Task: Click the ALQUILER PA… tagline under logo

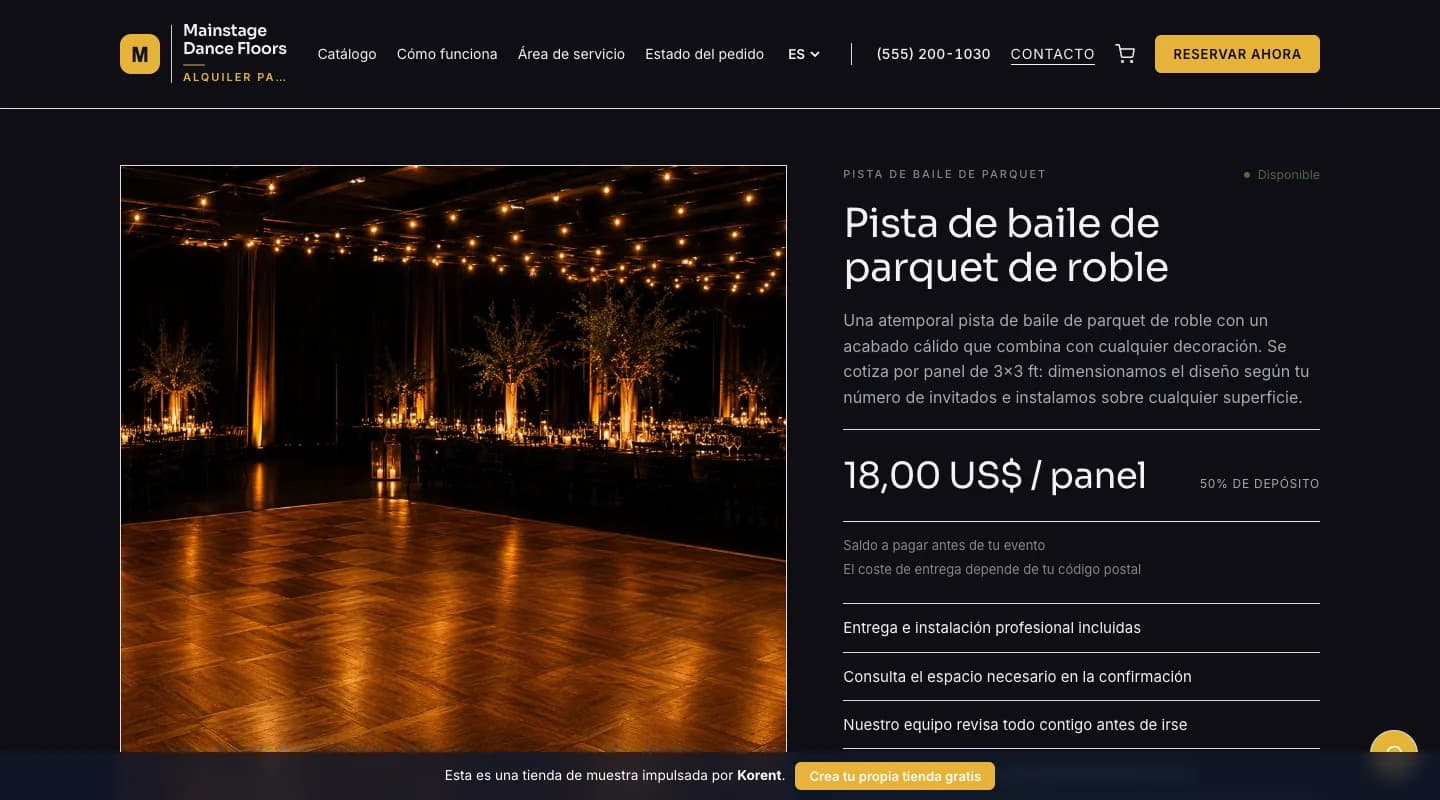Action: (235, 77)
